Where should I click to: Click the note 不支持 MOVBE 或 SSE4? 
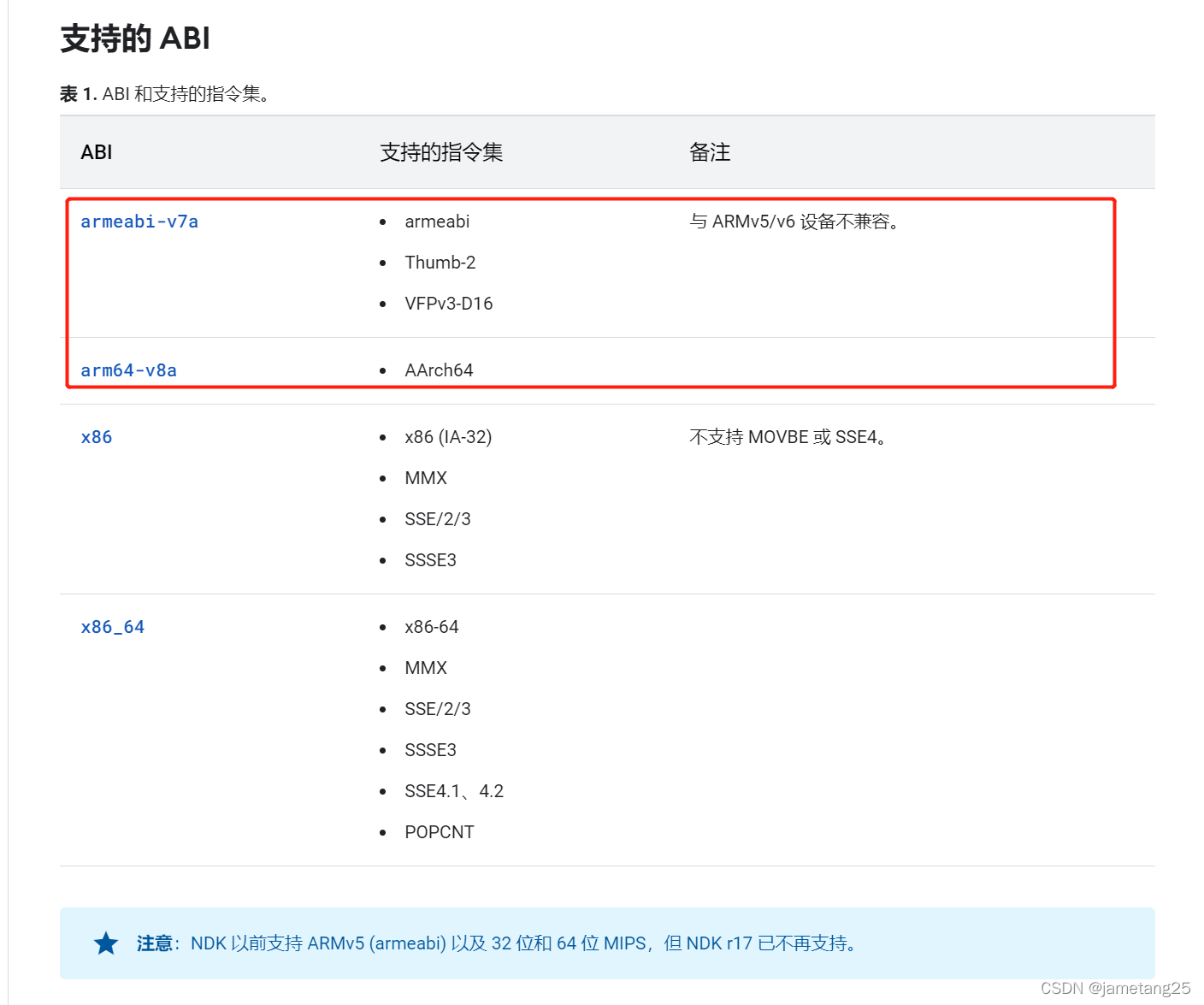click(x=788, y=437)
